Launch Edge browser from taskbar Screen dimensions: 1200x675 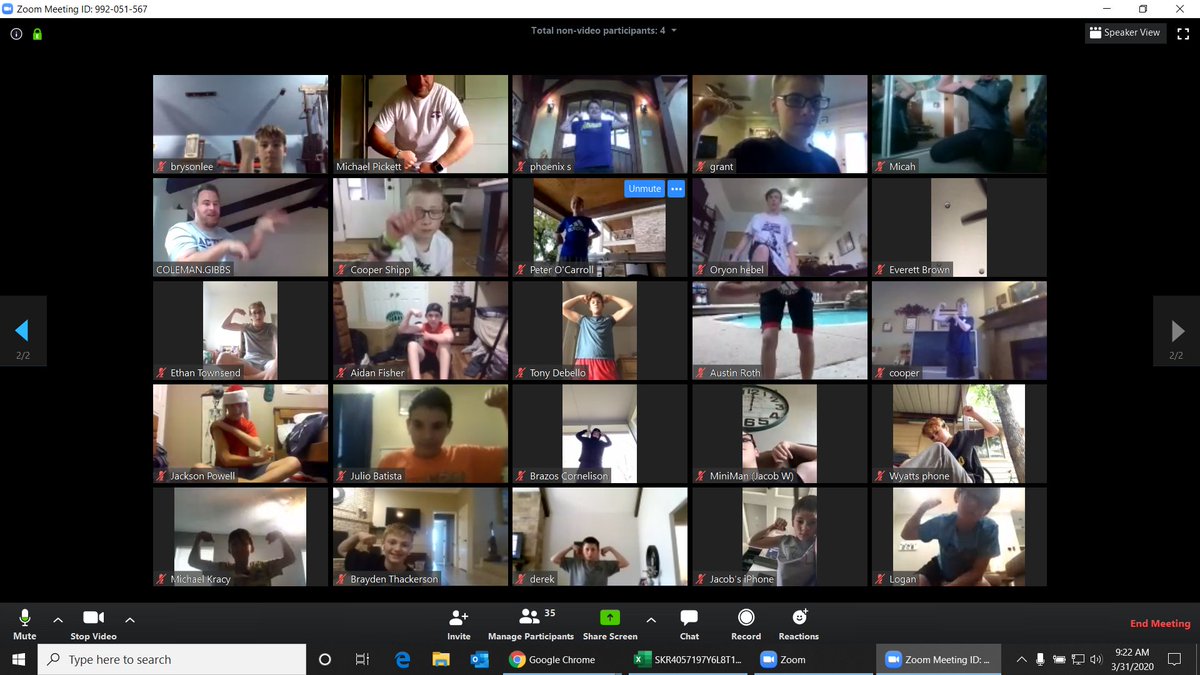coord(402,659)
